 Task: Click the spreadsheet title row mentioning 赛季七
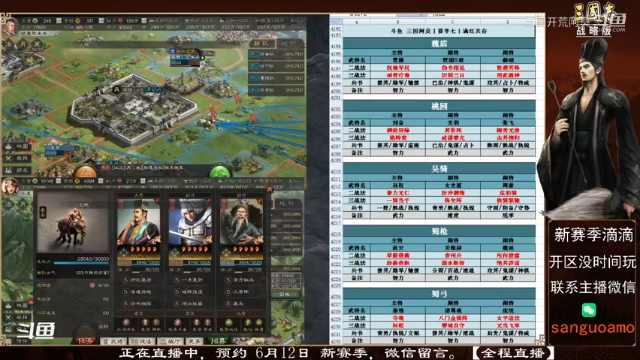439,31
